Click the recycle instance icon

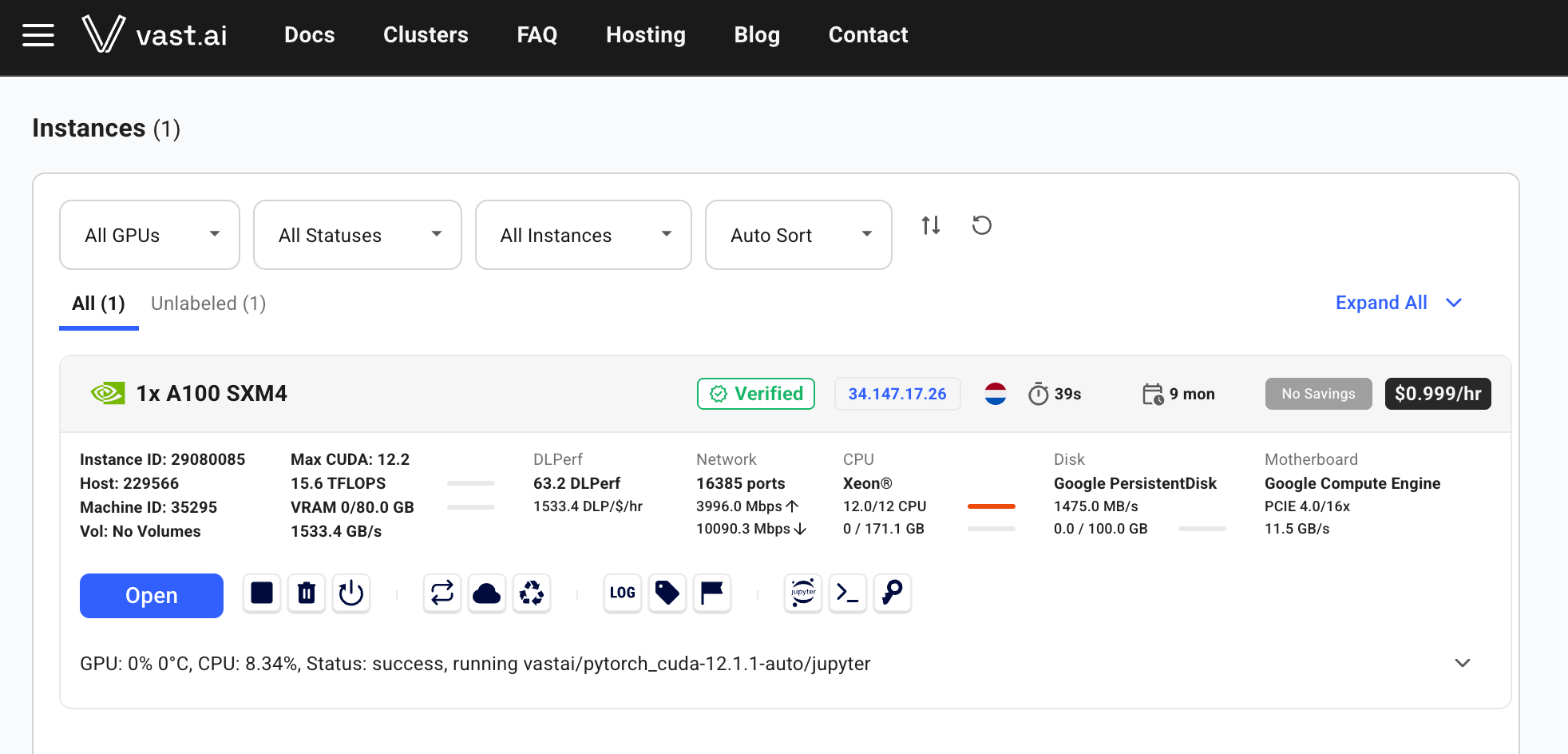532,593
